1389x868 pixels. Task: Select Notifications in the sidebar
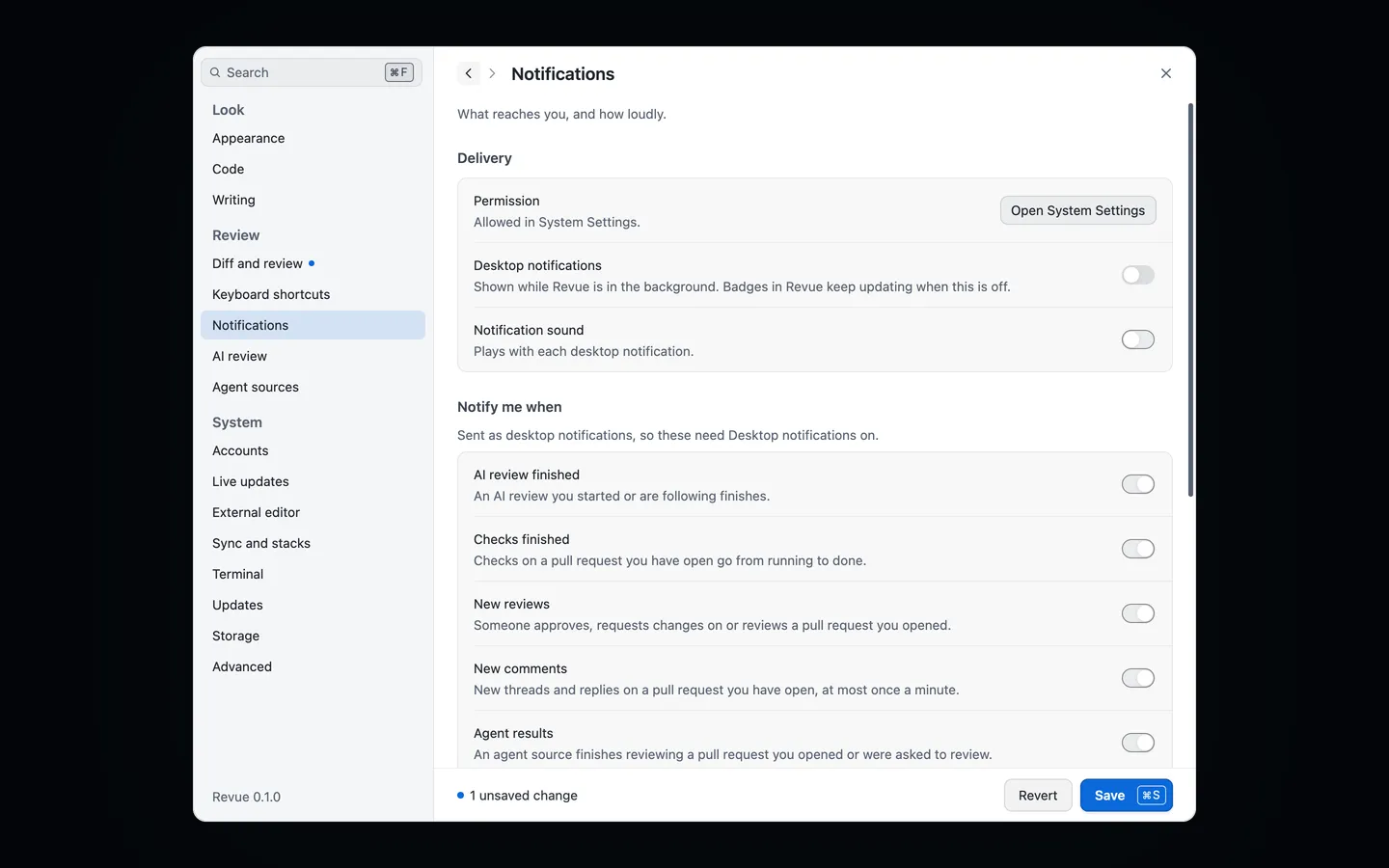[x=313, y=325]
